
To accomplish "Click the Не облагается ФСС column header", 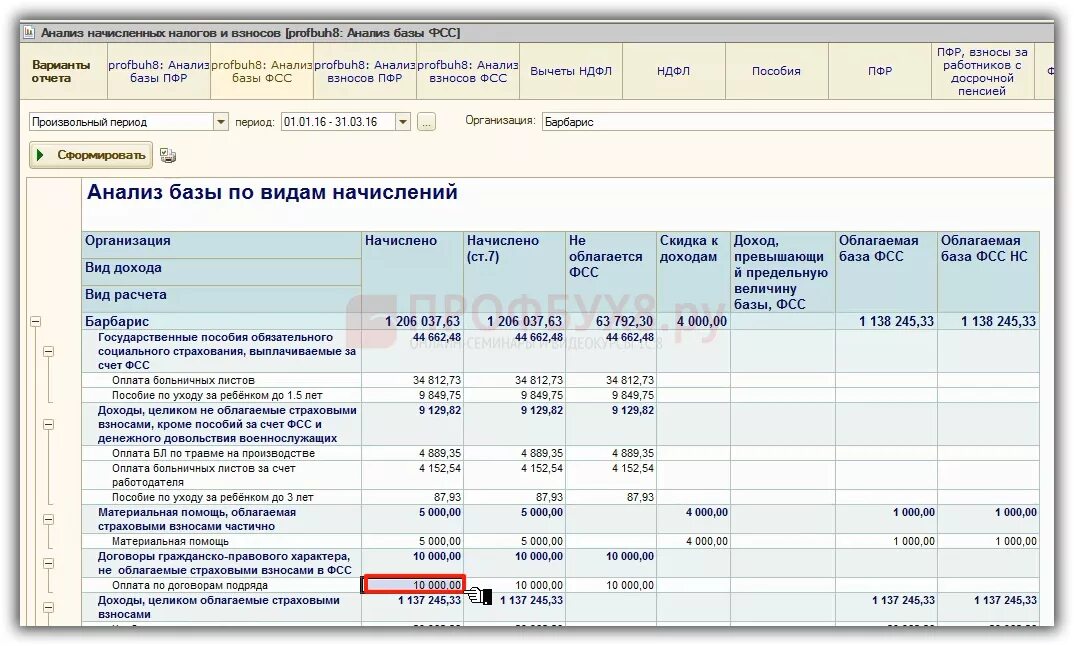I will [x=611, y=272].
